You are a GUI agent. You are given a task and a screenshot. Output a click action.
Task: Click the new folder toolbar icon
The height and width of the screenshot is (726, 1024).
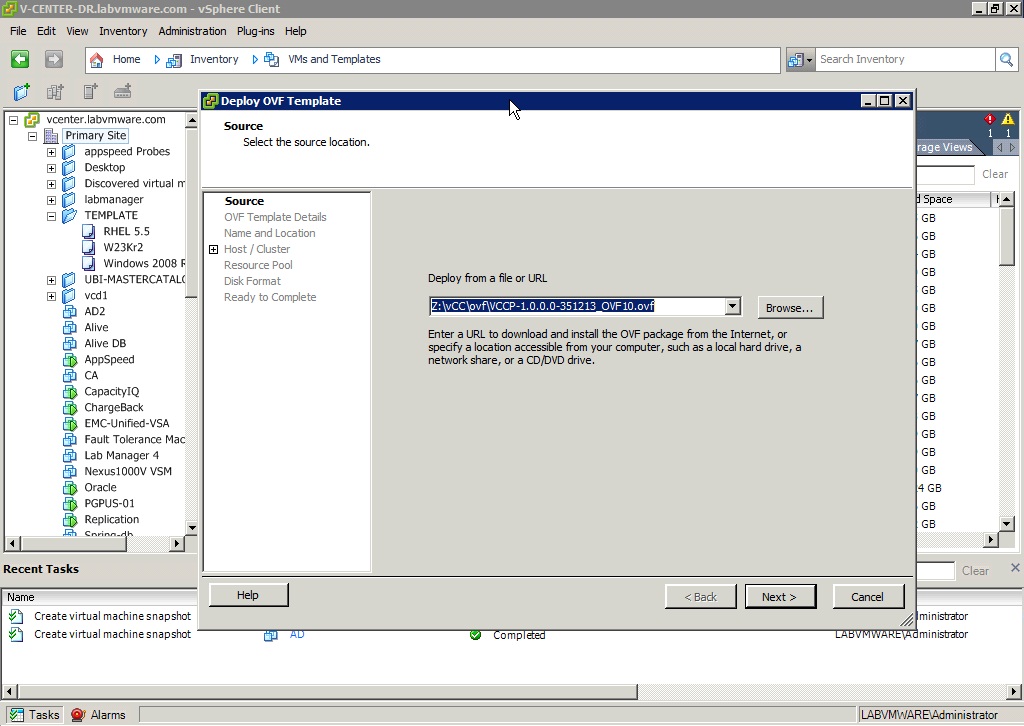point(22,91)
